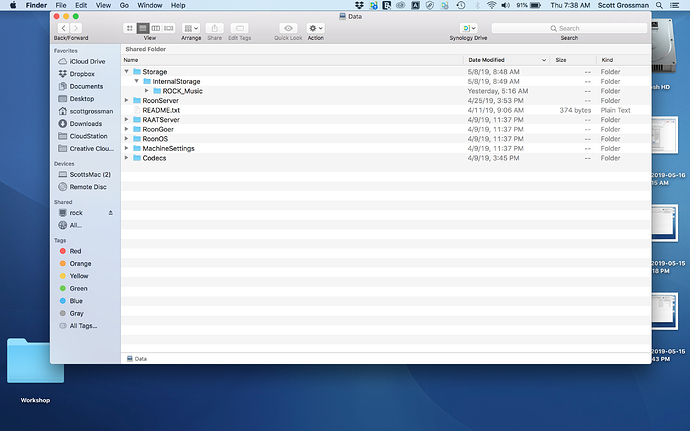Click the Spotlight search icon in menu bar

pyautogui.click(x=659, y=5)
